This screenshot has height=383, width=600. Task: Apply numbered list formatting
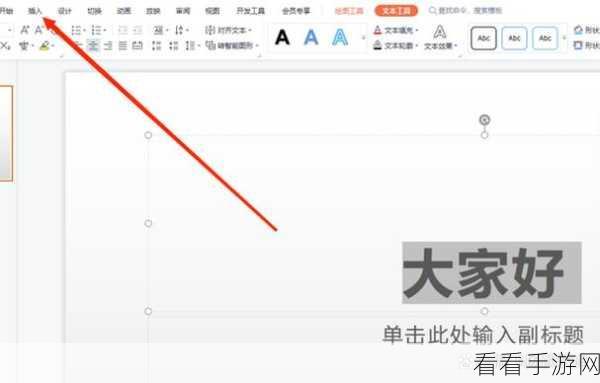(96, 30)
